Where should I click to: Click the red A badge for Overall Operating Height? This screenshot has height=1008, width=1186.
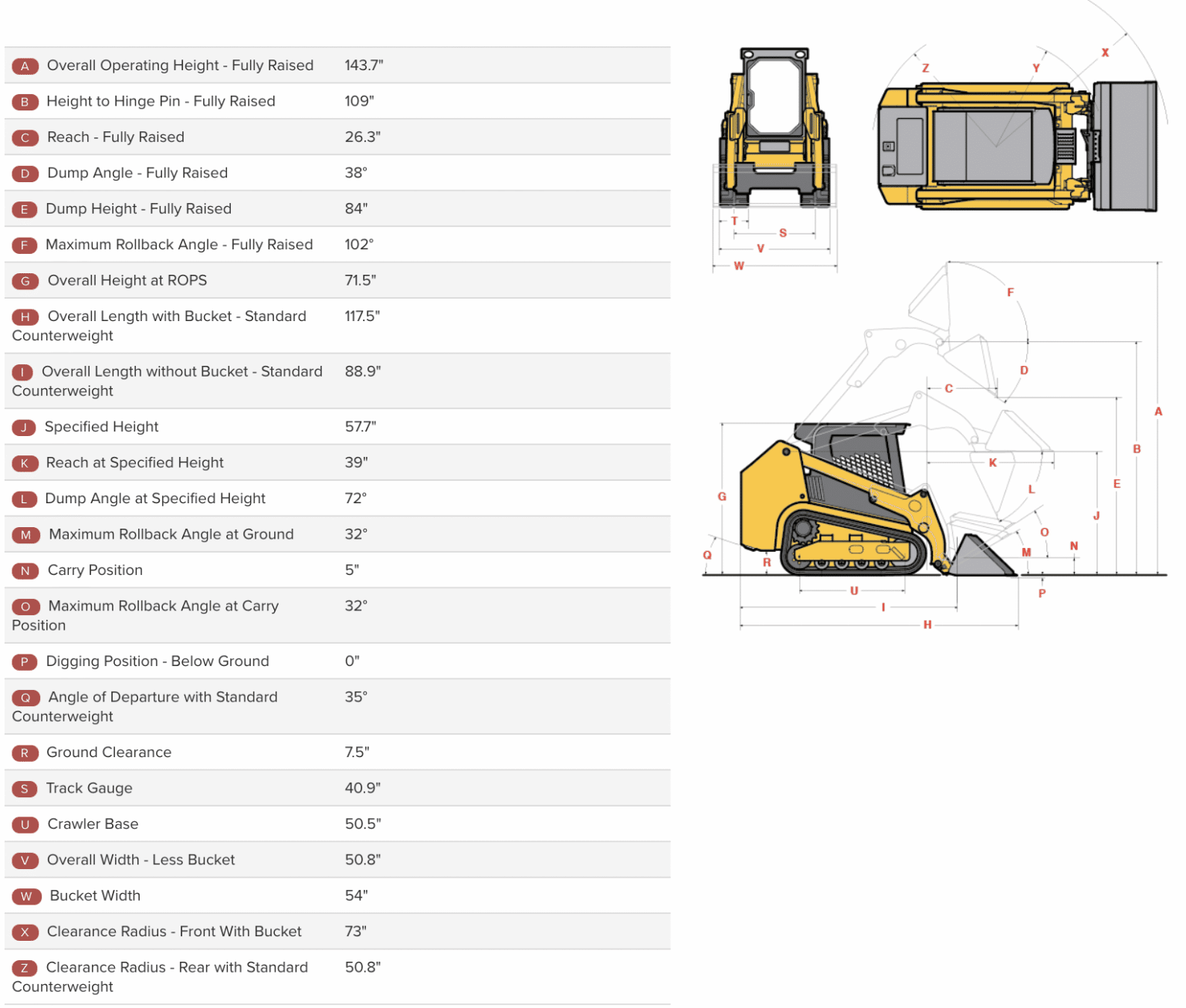(x=25, y=66)
